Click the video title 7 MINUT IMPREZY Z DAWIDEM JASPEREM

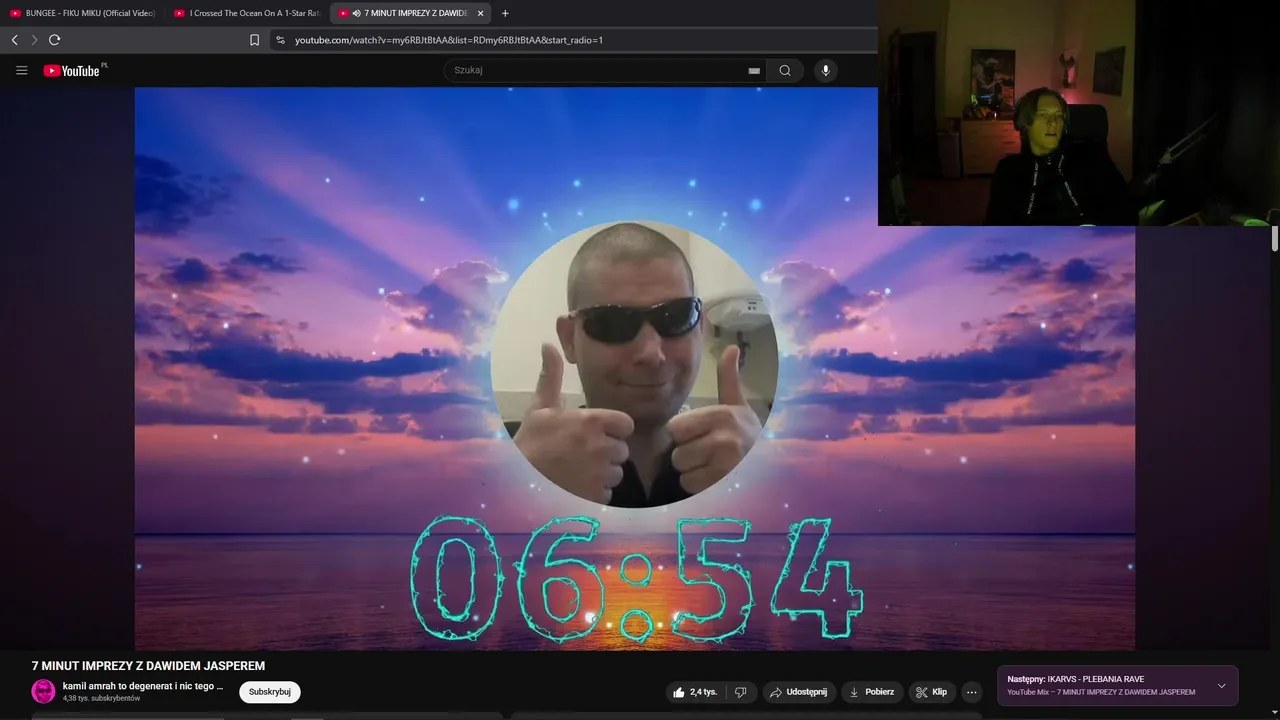[148, 666]
